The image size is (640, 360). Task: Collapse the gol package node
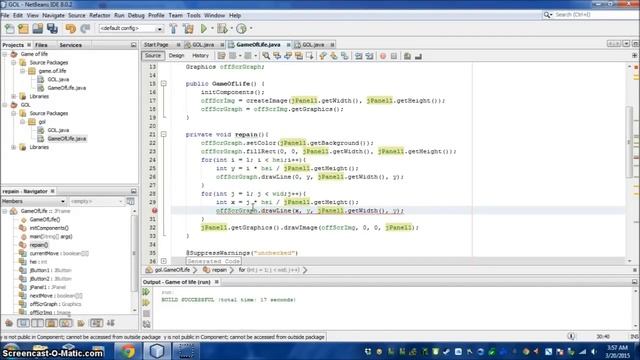click(x=23, y=122)
